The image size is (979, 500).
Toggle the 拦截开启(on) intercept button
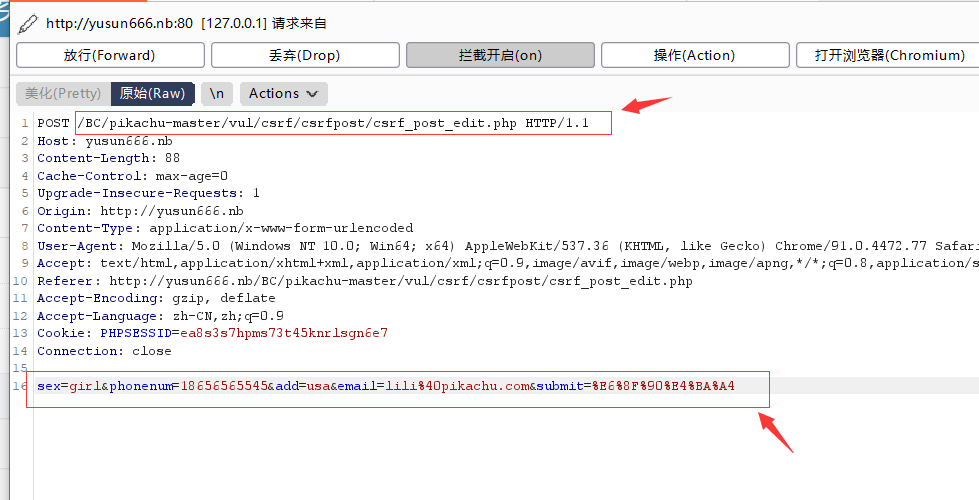(x=500, y=55)
